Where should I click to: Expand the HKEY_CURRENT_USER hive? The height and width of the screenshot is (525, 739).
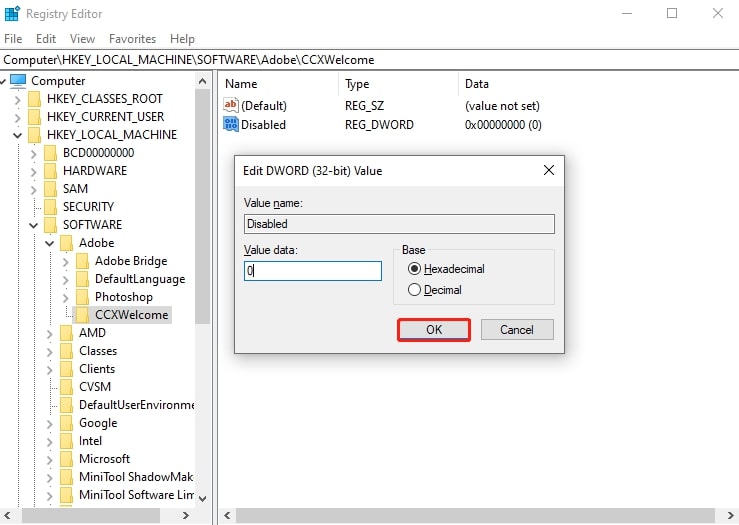pos(17,117)
